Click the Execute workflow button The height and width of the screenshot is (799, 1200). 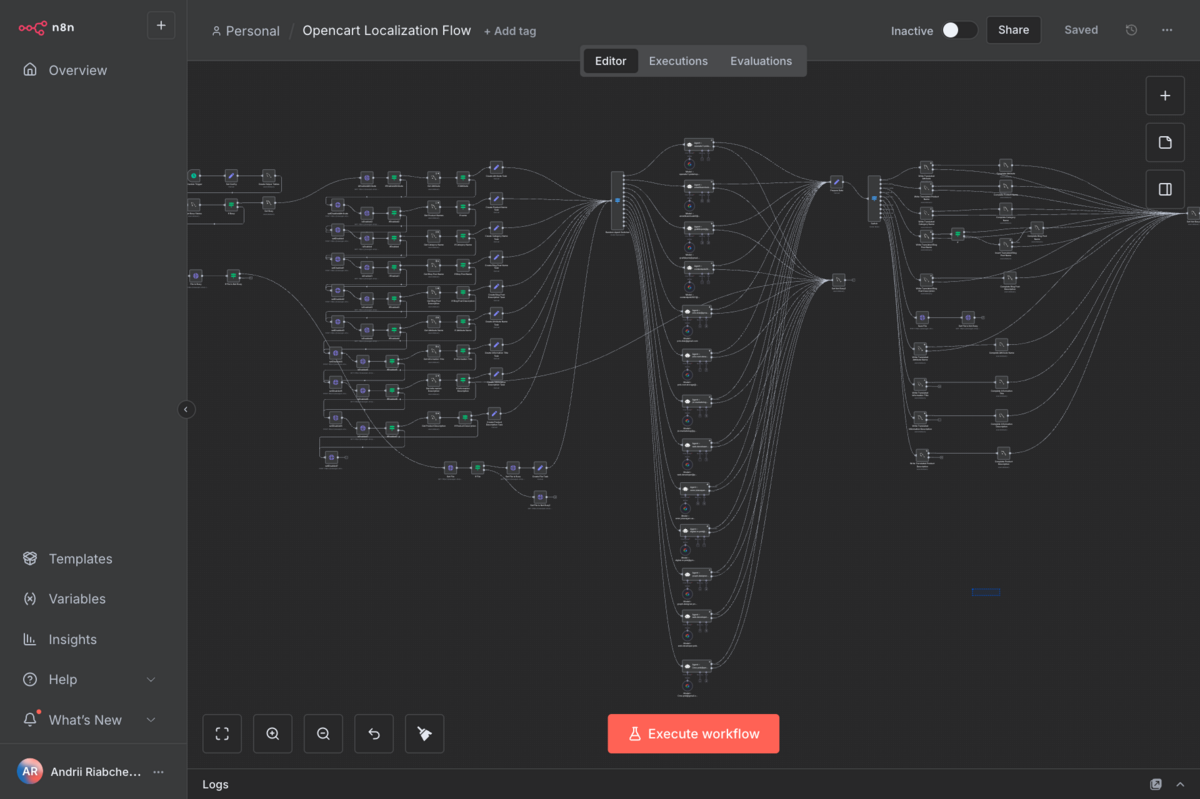pos(693,734)
